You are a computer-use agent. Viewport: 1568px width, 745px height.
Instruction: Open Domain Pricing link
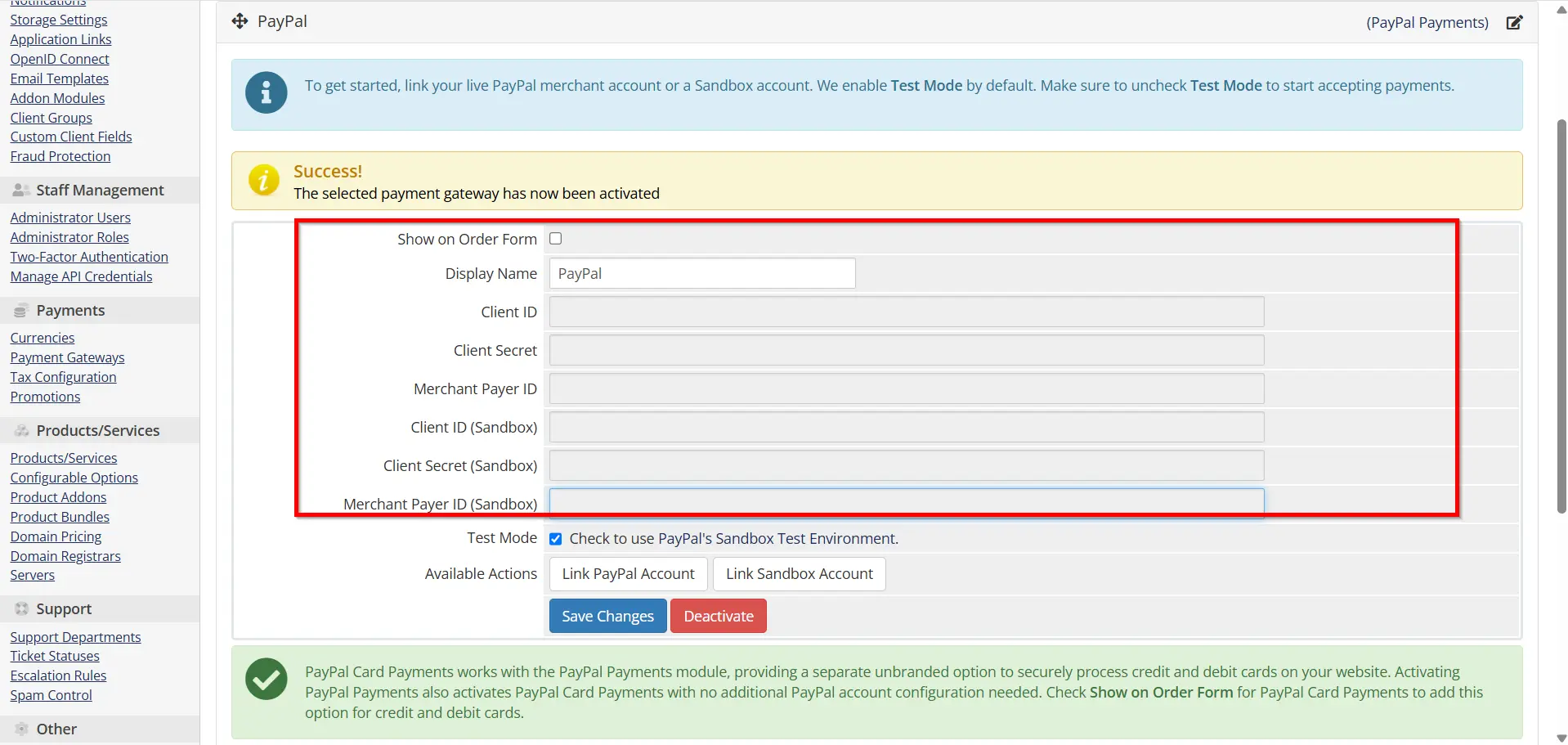pos(56,536)
